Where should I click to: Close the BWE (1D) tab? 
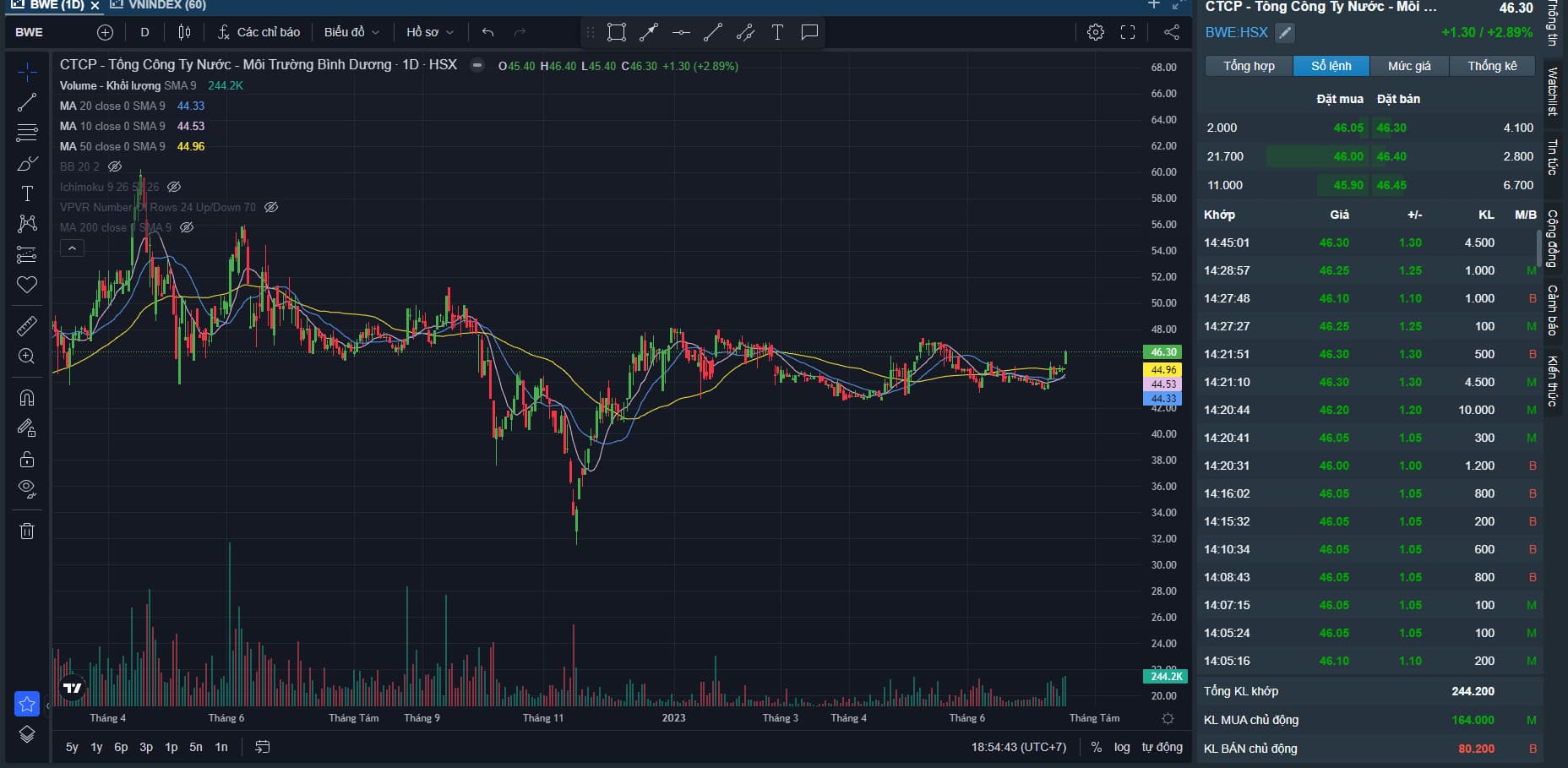coord(95,6)
